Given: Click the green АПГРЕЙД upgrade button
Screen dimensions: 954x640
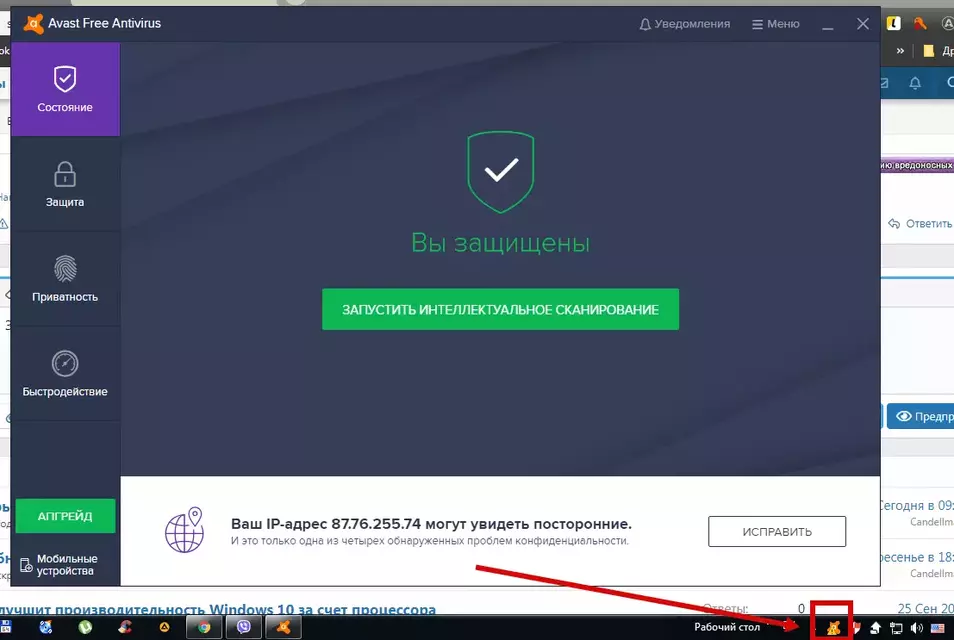Looking at the screenshot, I should pyautogui.click(x=65, y=516).
